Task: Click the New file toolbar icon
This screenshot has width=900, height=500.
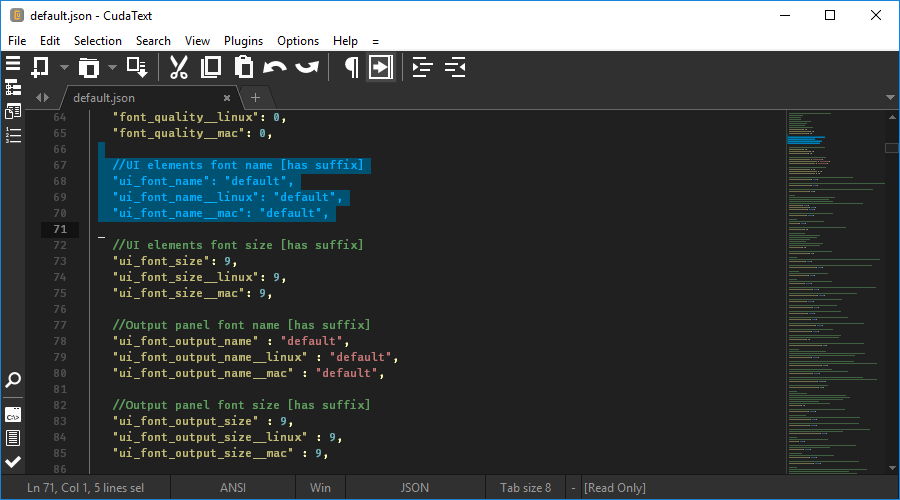Action: 40,67
